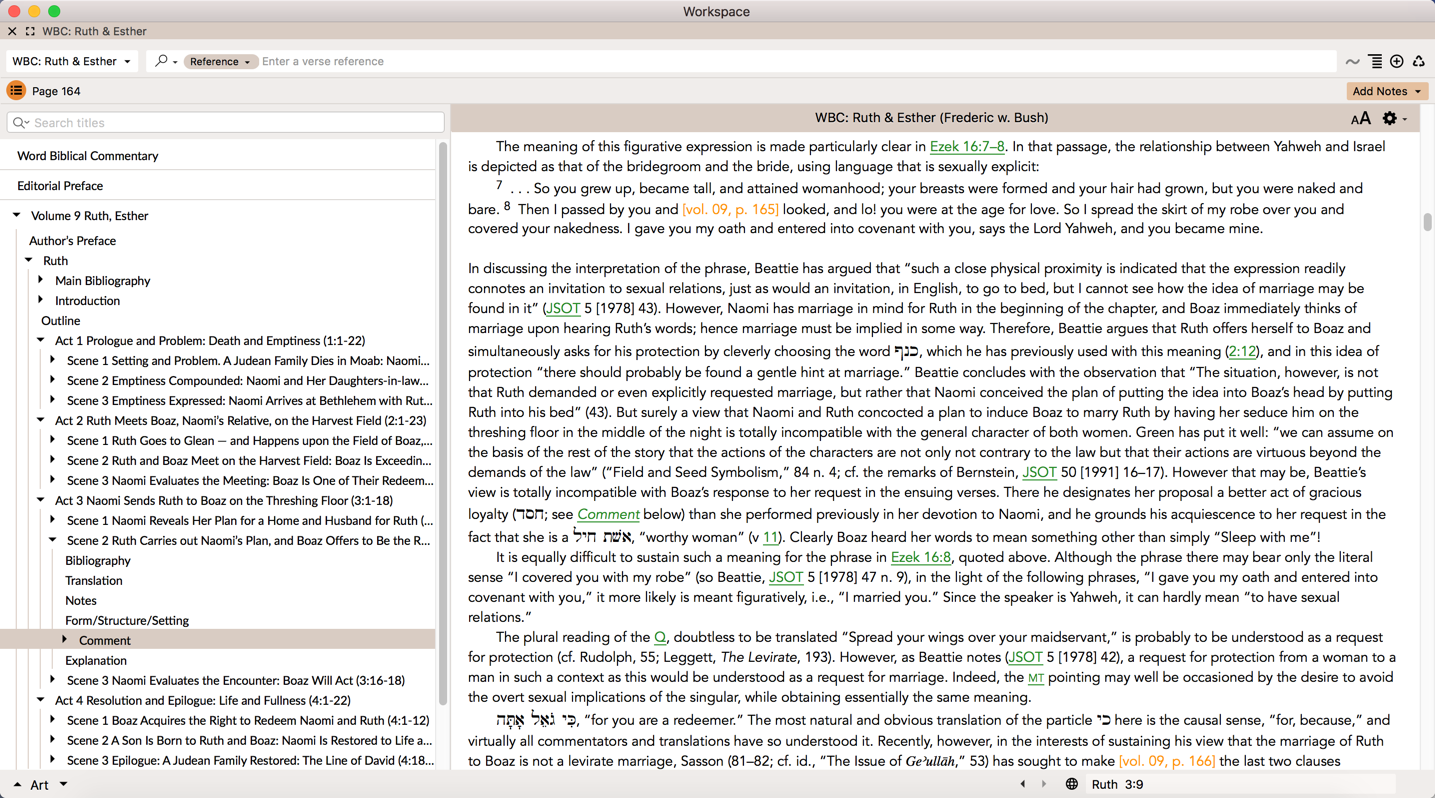Screen dimensions: 1435x798
Task: Expand the Introduction node
Action: [x=41, y=300]
